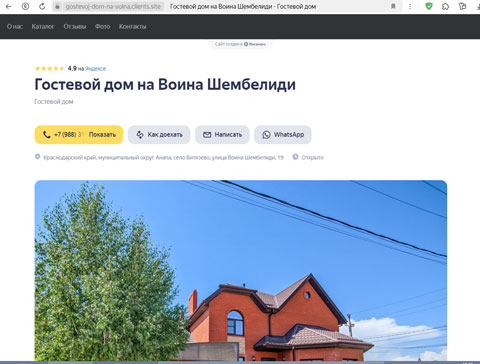
Task: Open the downloads arrow icon
Action: [x=478, y=6]
